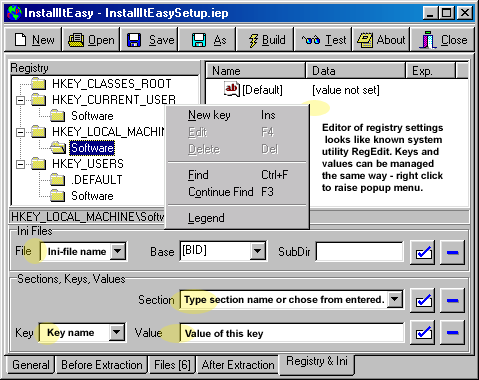Remove Key/Value entry with its minus button

[x=452, y=332]
